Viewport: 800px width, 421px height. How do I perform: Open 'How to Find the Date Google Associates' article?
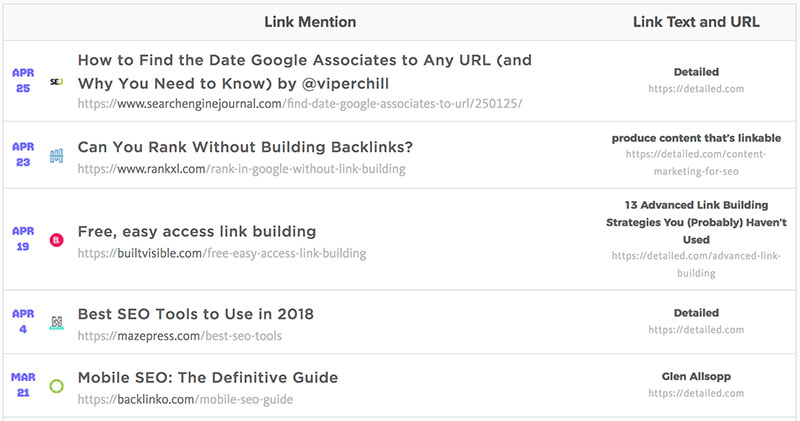tap(305, 71)
